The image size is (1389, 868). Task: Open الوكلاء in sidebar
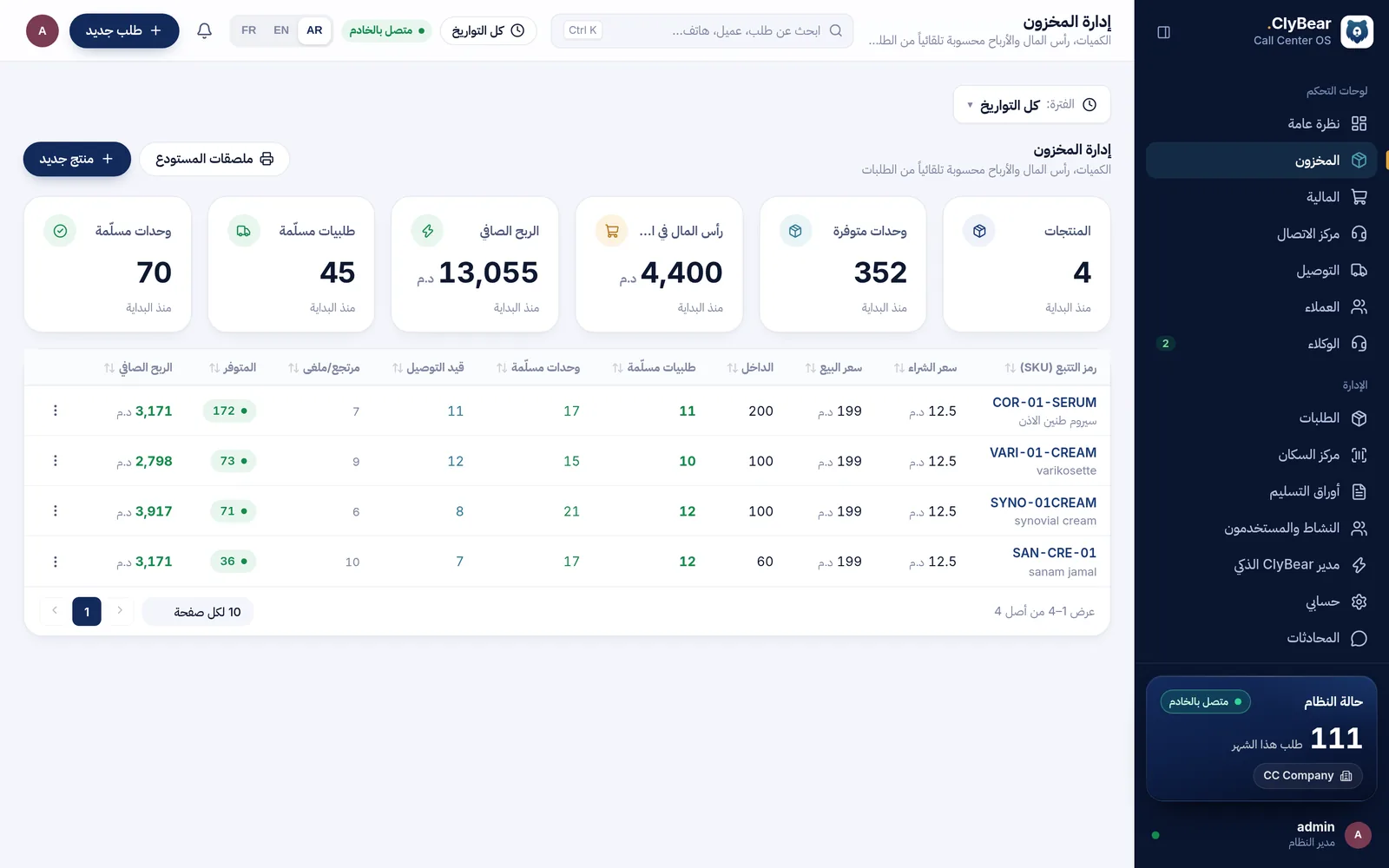point(1261,344)
